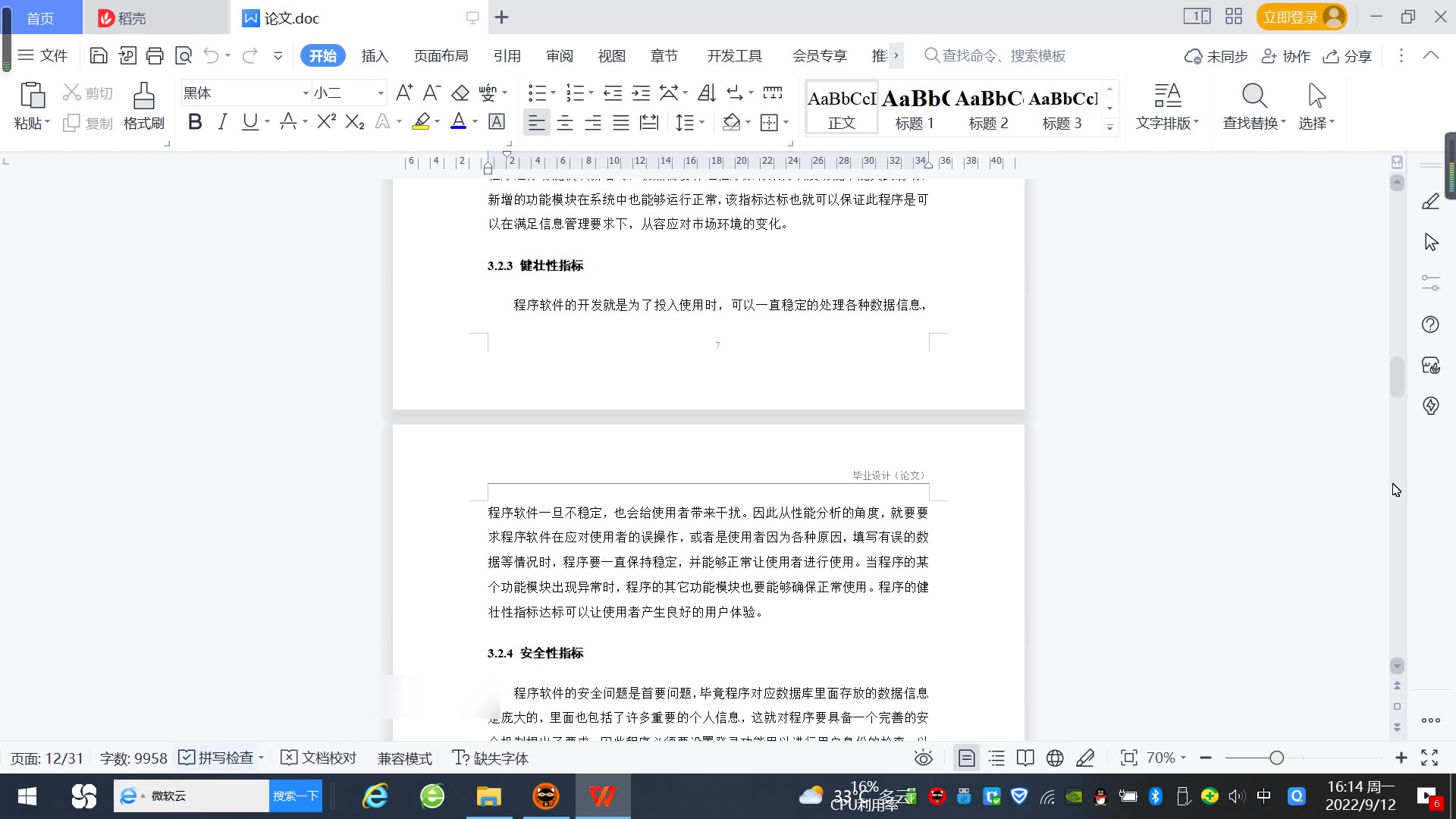Click the Bold formatting icon

pos(195,122)
